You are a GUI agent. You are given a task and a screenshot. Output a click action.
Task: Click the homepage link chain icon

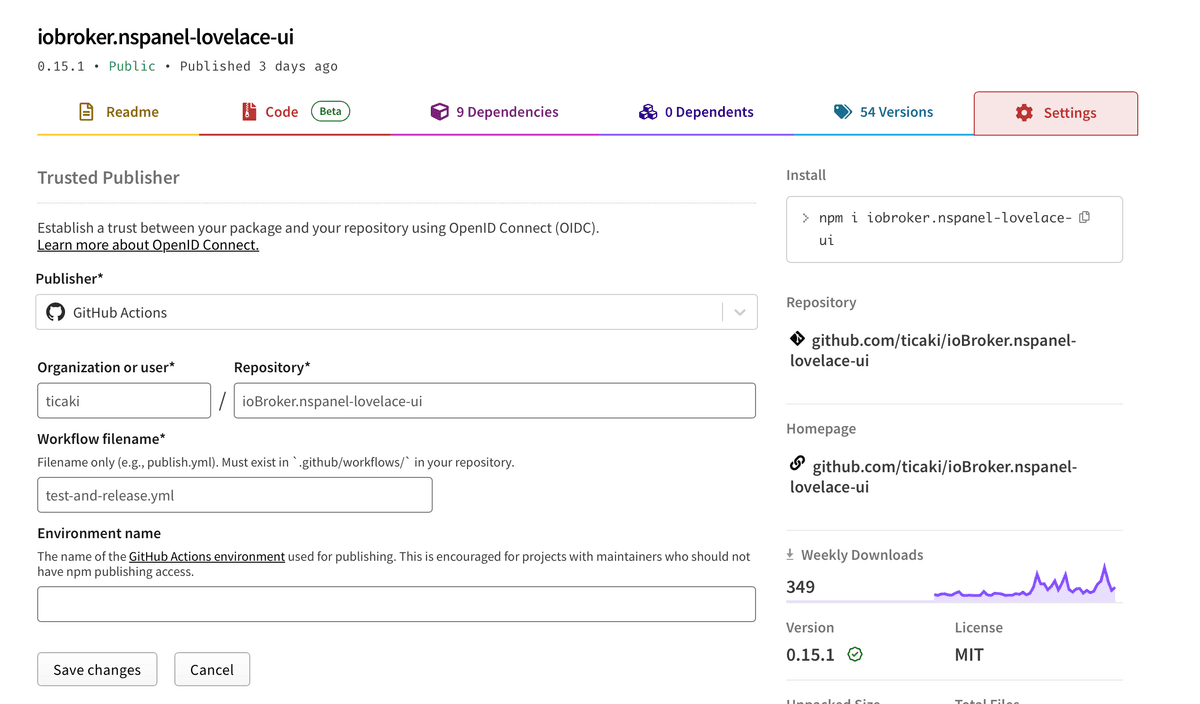coord(797,464)
